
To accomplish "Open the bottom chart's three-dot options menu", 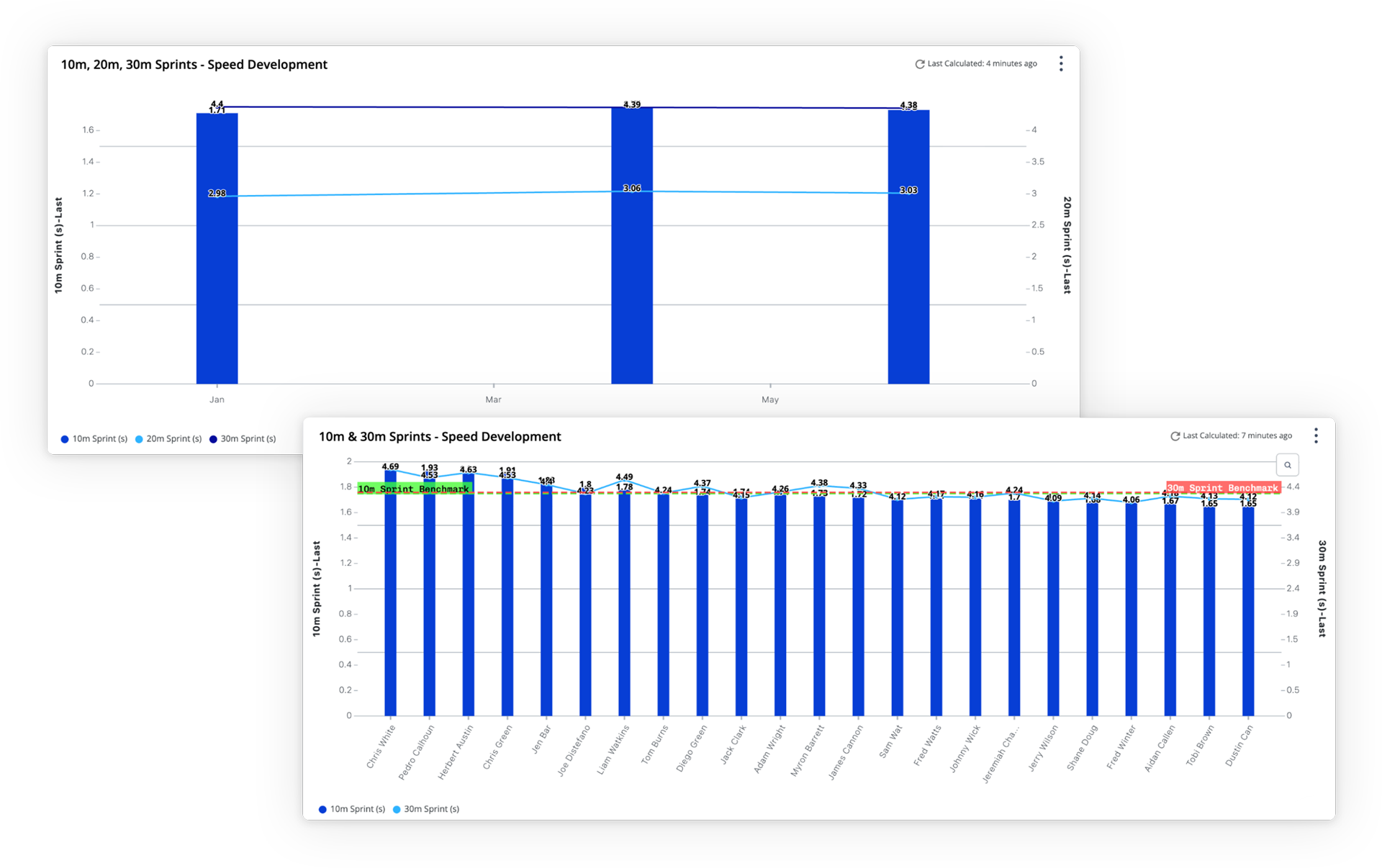I will pyautogui.click(x=1316, y=435).
